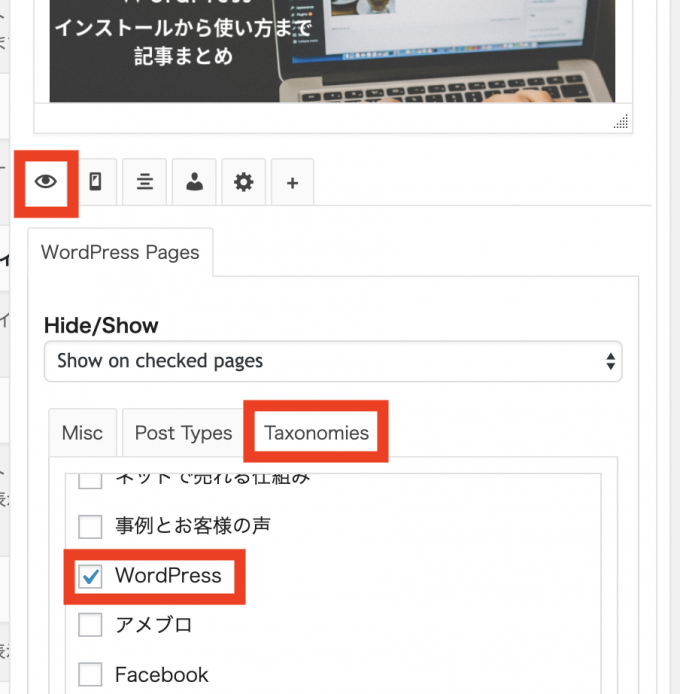Click the アメブロ category label
The image size is (680, 694).
(x=154, y=625)
